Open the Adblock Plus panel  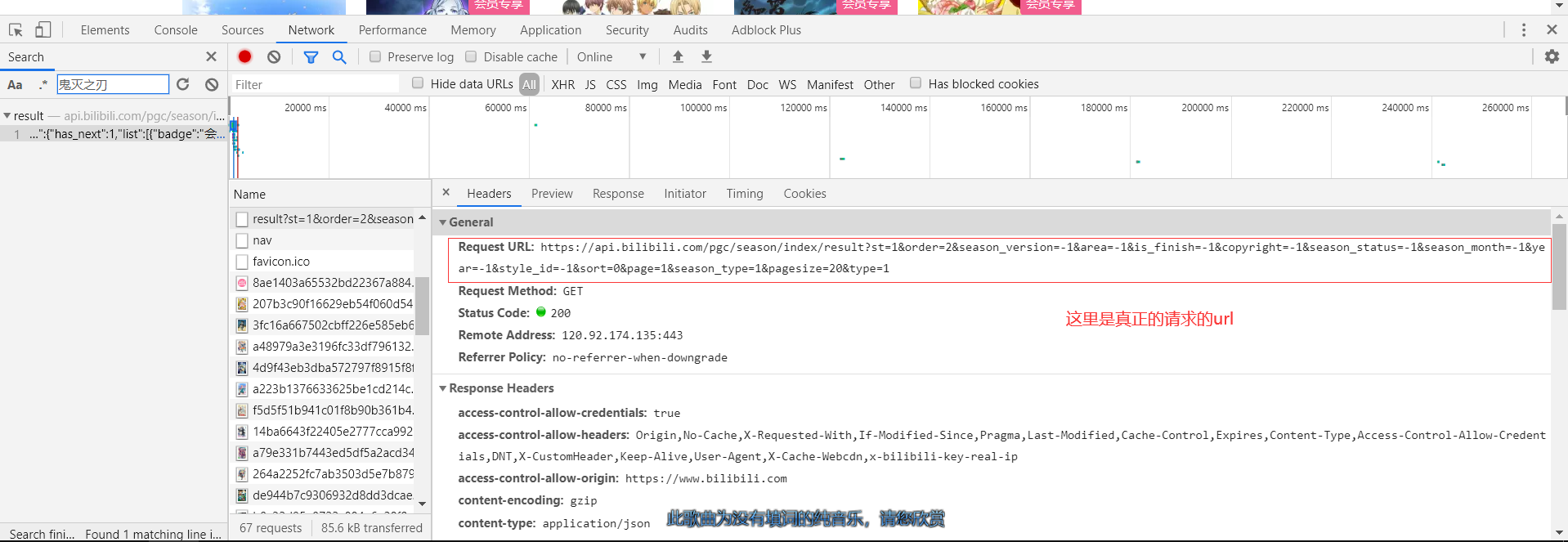766,30
